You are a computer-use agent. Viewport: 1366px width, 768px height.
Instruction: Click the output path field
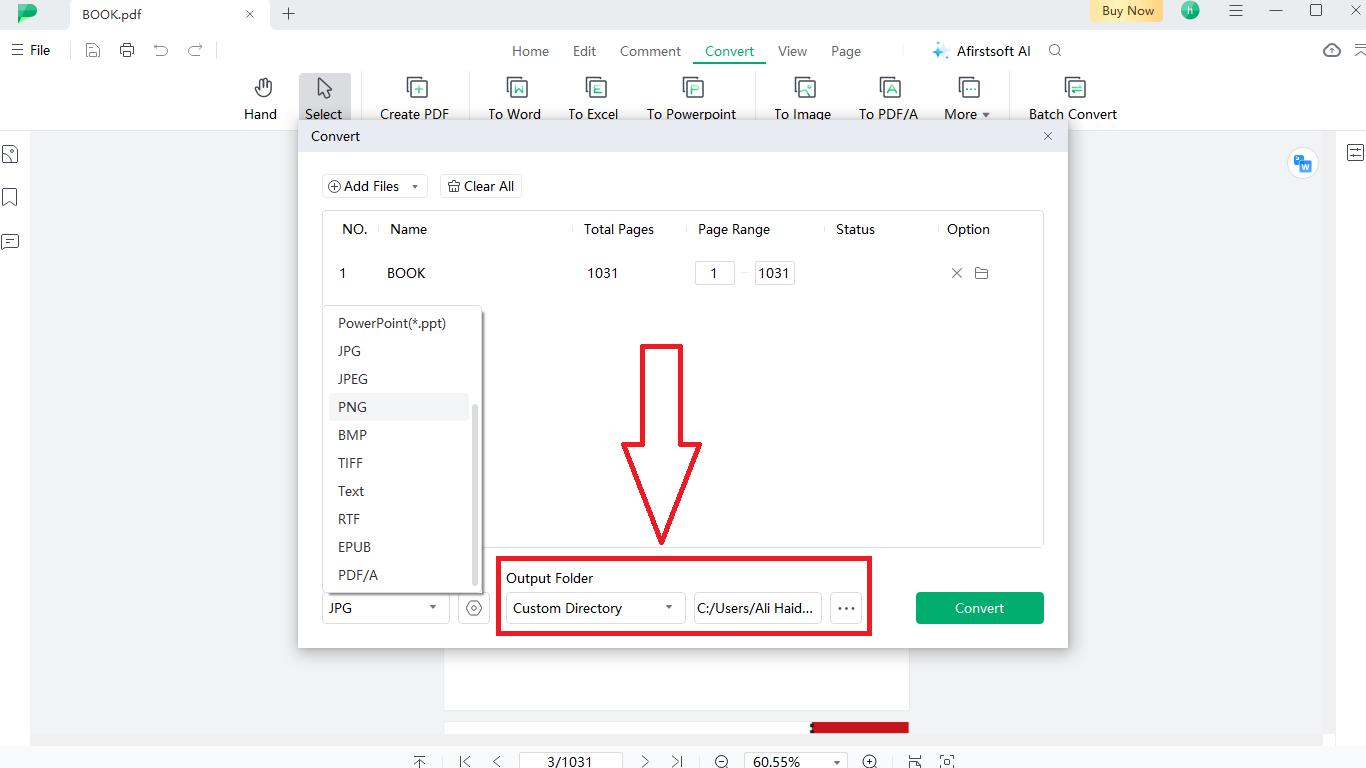coord(758,608)
